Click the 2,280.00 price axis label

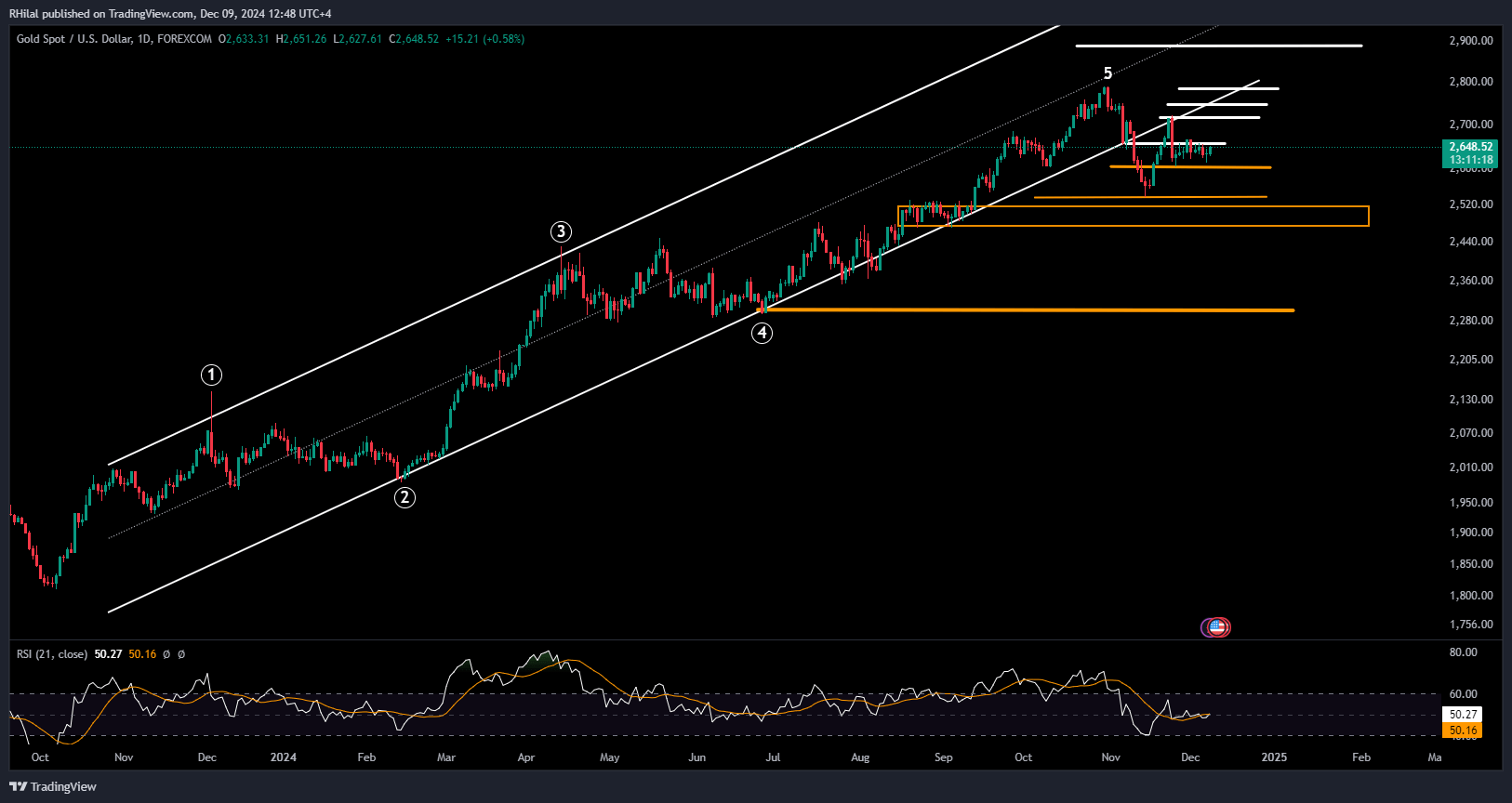click(1471, 321)
